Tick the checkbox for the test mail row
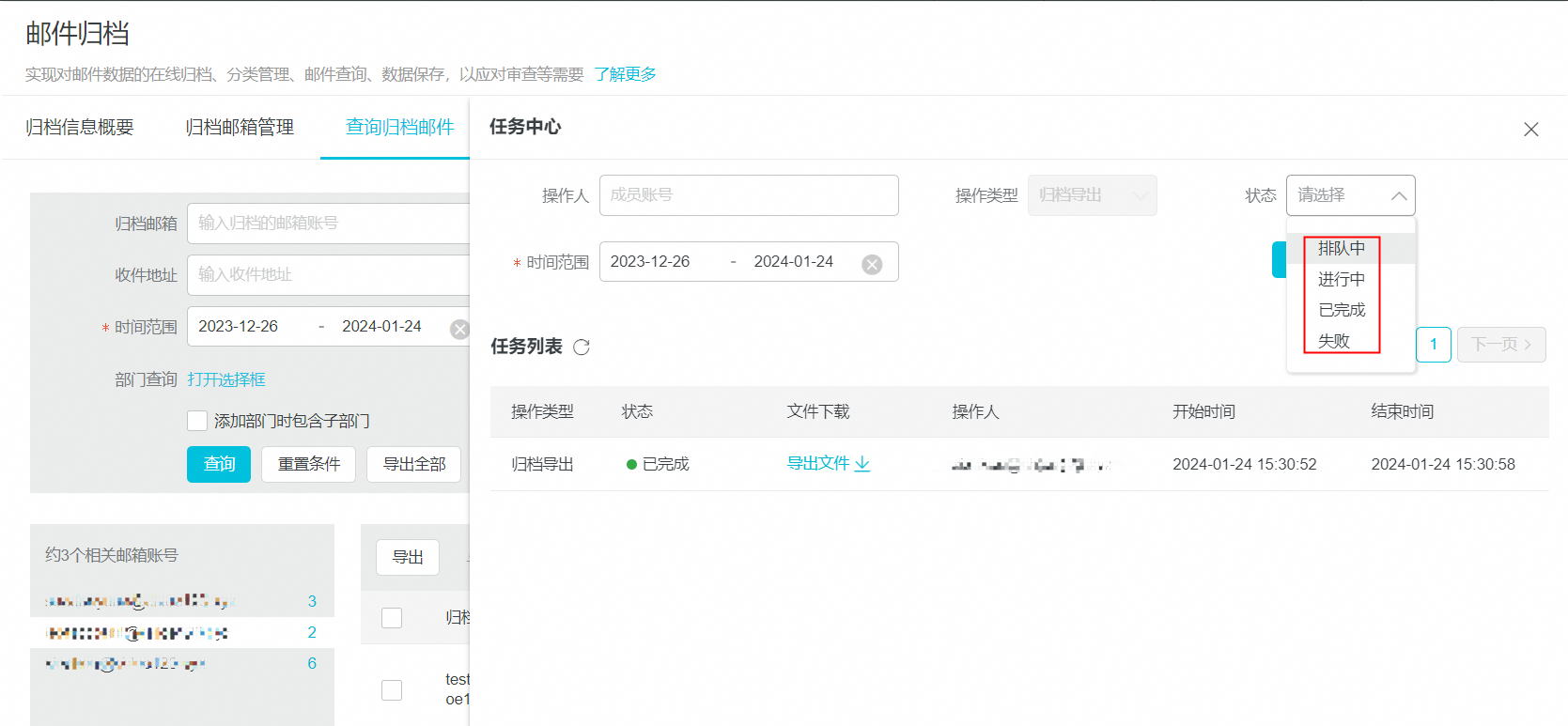The width and height of the screenshot is (1568, 726). (392, 689)
